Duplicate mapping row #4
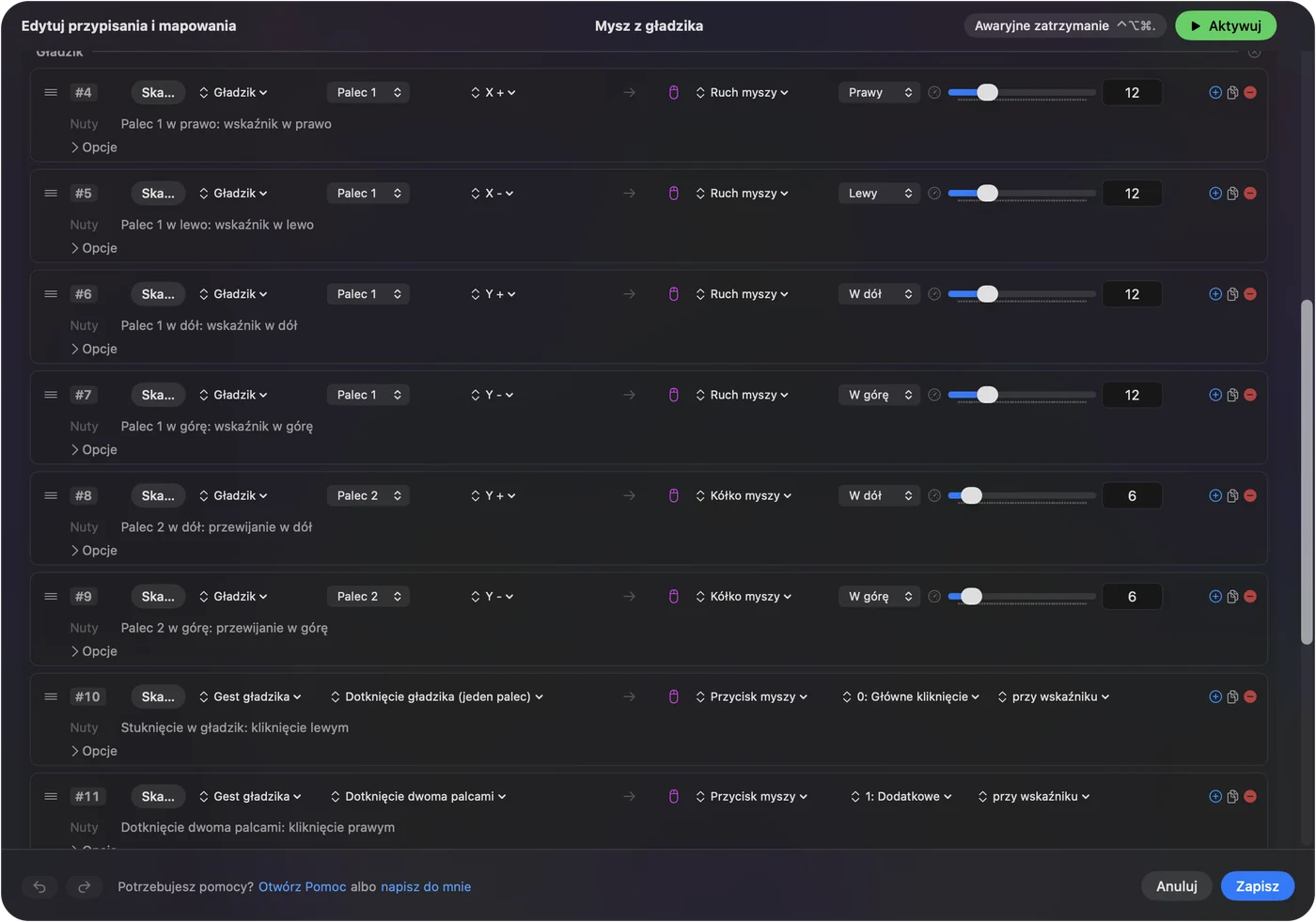The height and width of the screenshot is (922, 1316). (x=1232, y=92)
